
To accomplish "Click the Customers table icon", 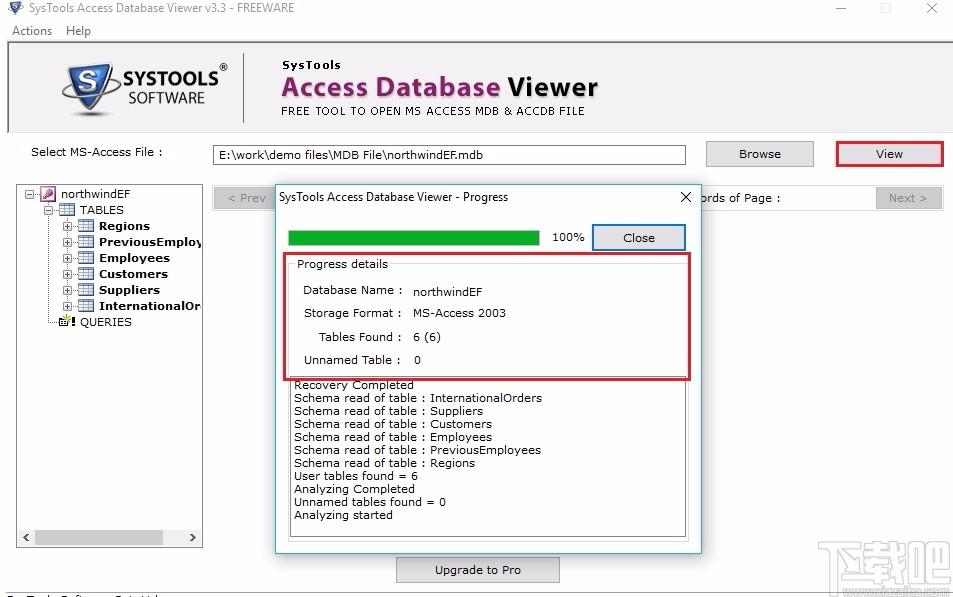I will [x=86, y=274].
